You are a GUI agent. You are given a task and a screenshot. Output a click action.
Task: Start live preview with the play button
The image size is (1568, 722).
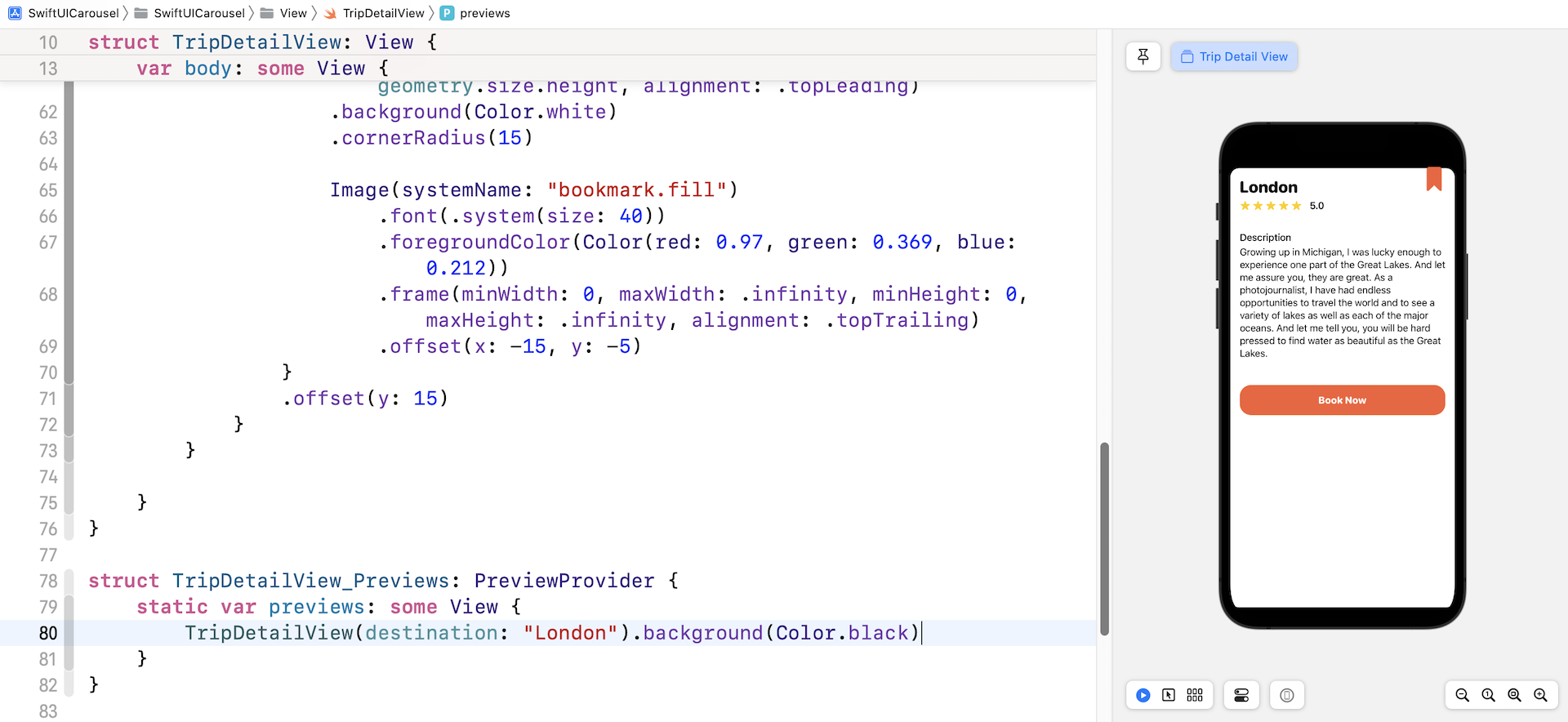point(1143,695)
